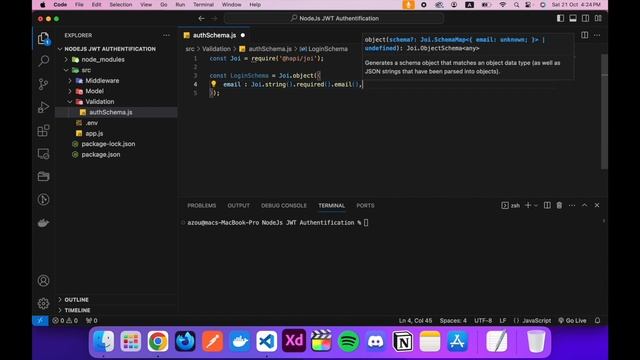The width and height of the screenshot is (640, 360).
Task: Open the Run menu
Action: point(180,4)
